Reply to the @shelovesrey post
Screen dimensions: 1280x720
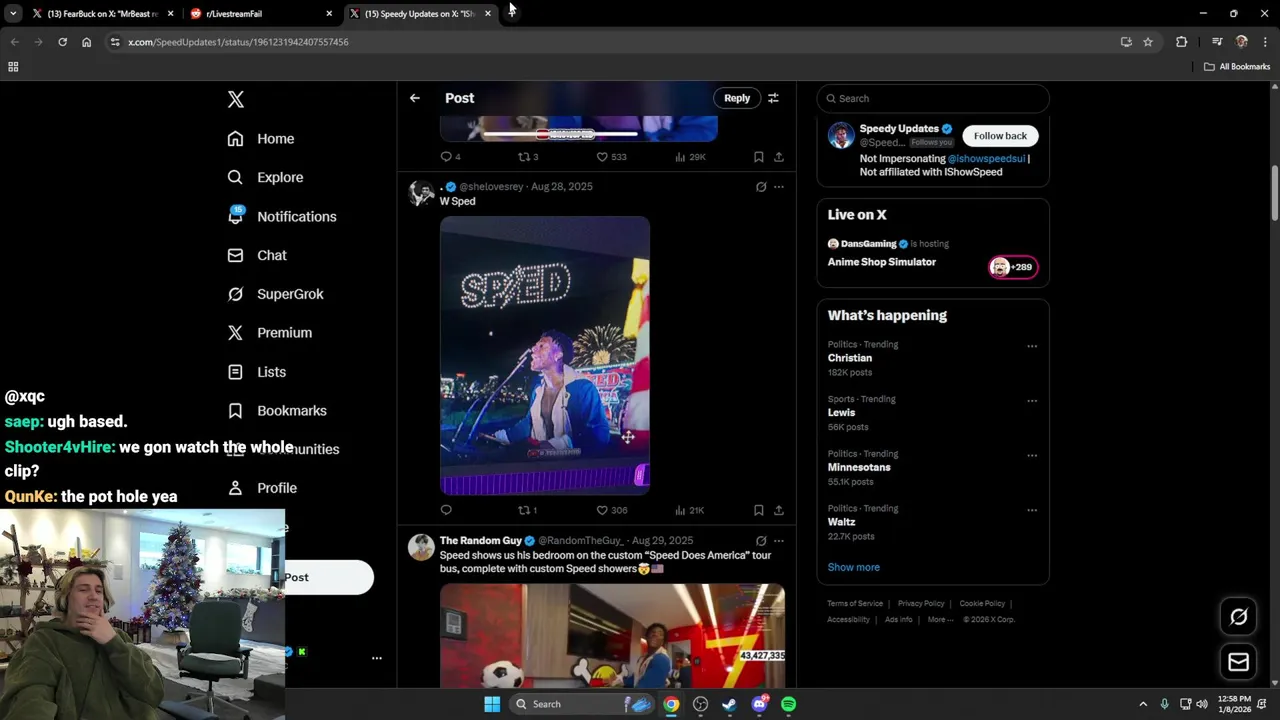[x=446, y=510]
